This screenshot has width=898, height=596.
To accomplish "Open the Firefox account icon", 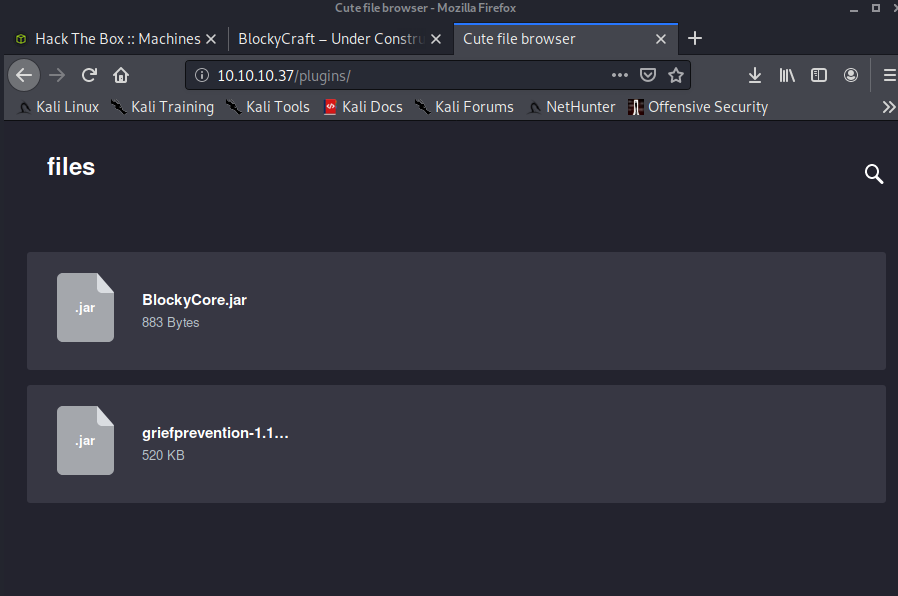I will [x=851, y=75].
